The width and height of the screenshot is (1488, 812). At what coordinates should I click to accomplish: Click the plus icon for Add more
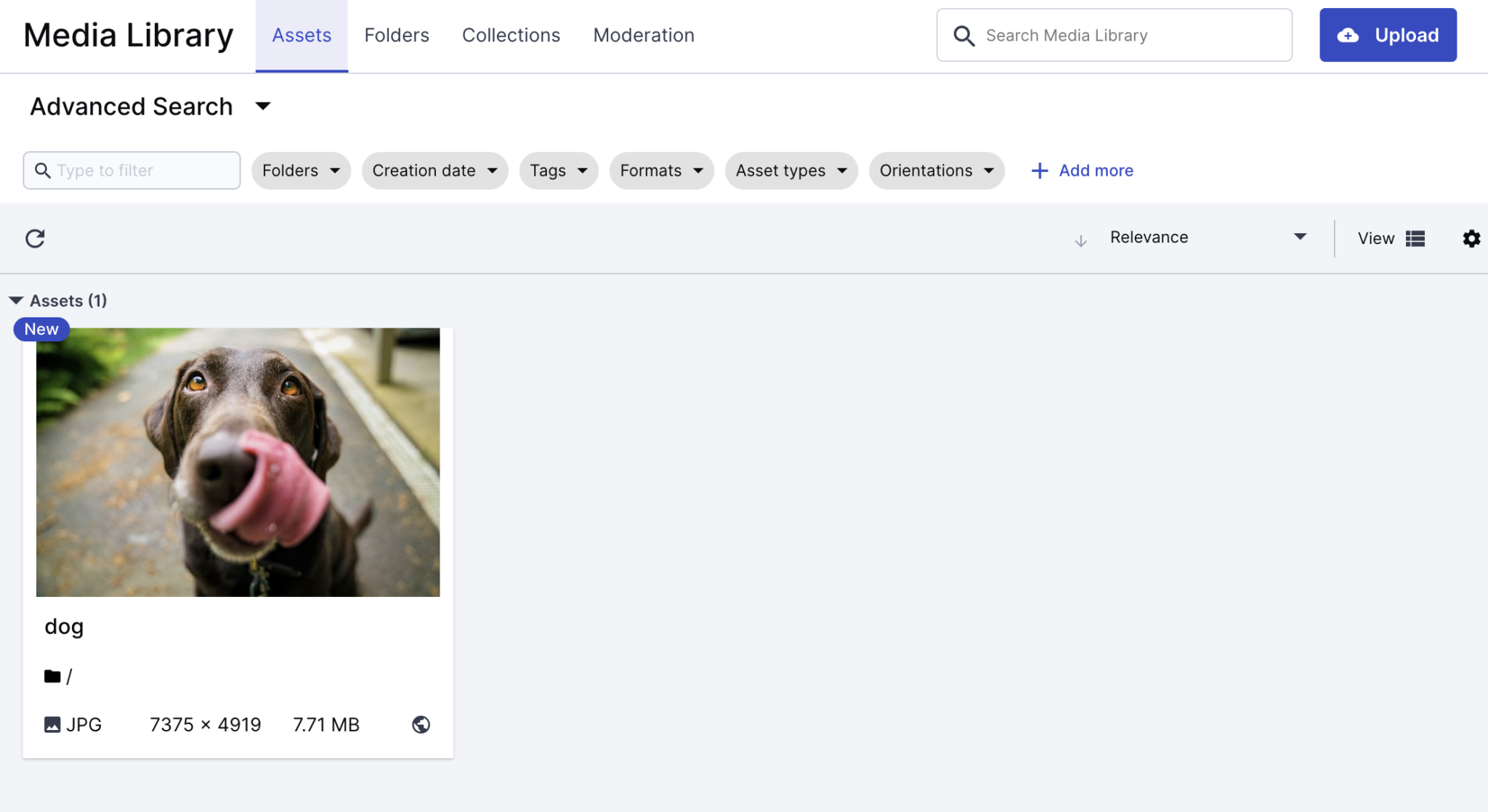click(1040, 171)
